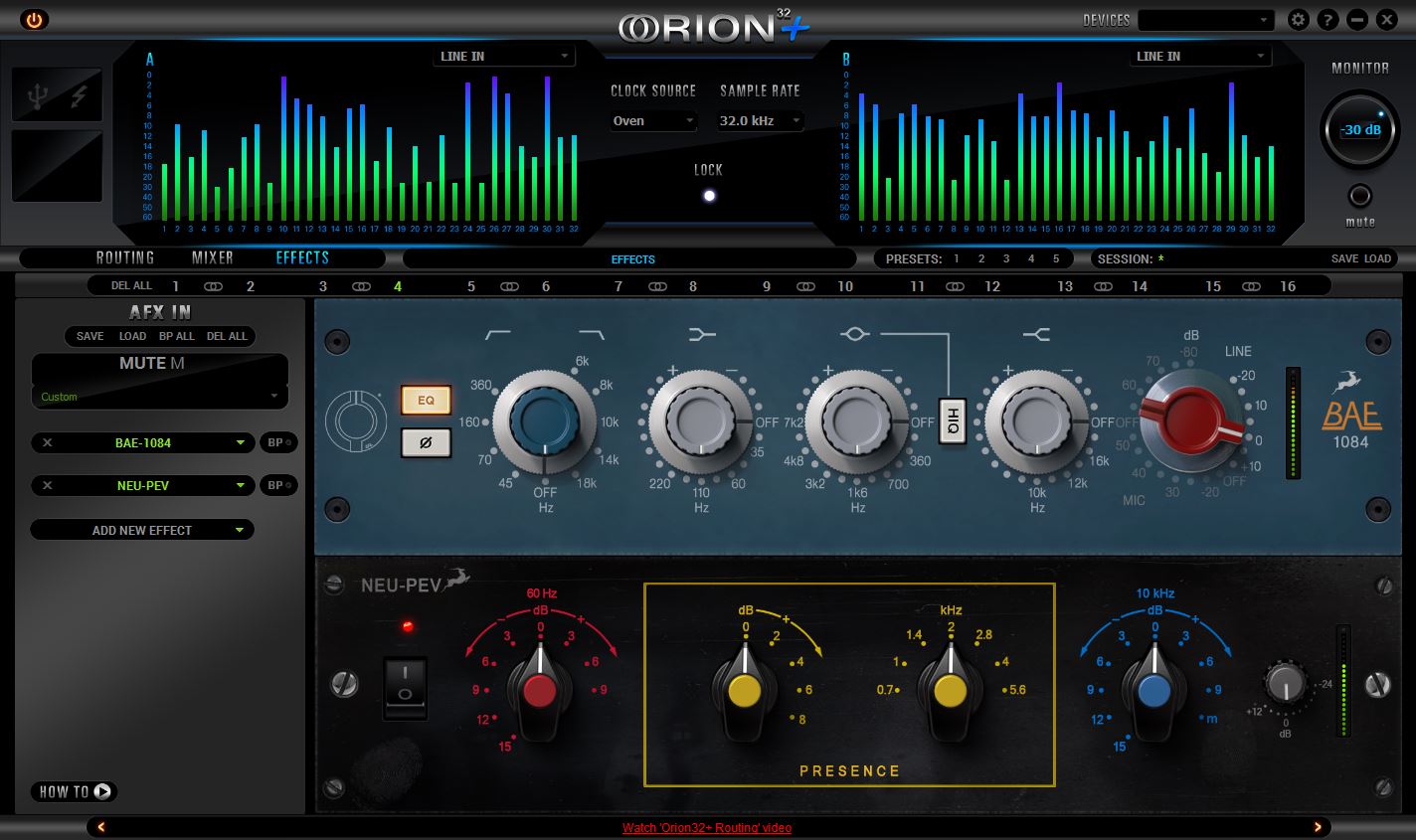The width and height of the screenshot is (1416, 840).
Task: Open meter B LINE IN source dropdown
Action: 1200,57
